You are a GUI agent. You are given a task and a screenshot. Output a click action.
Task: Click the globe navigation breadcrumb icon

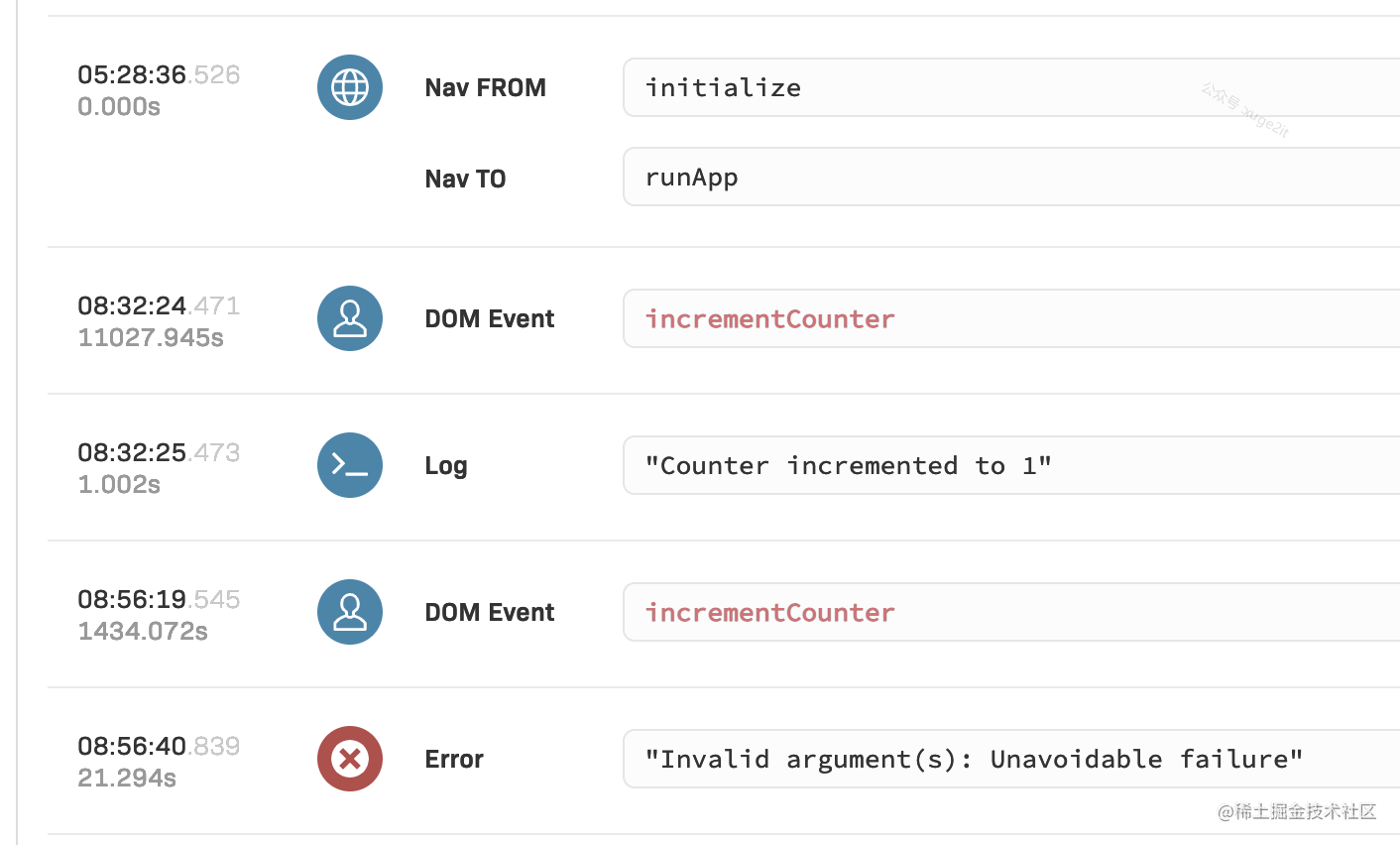click(x=350, y=87)
